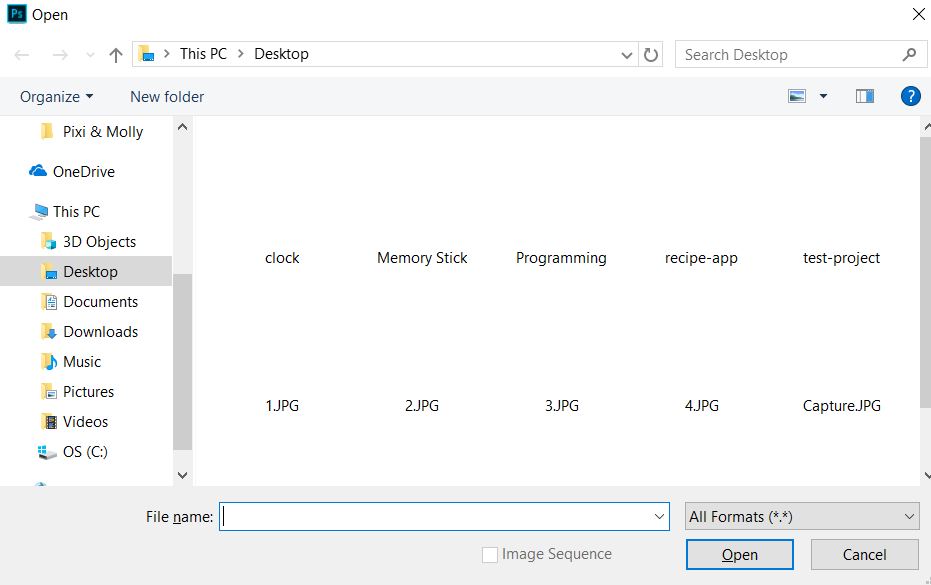931x585 pixels.
Task: Toggle the preview pane
Action: pos(864,96)
